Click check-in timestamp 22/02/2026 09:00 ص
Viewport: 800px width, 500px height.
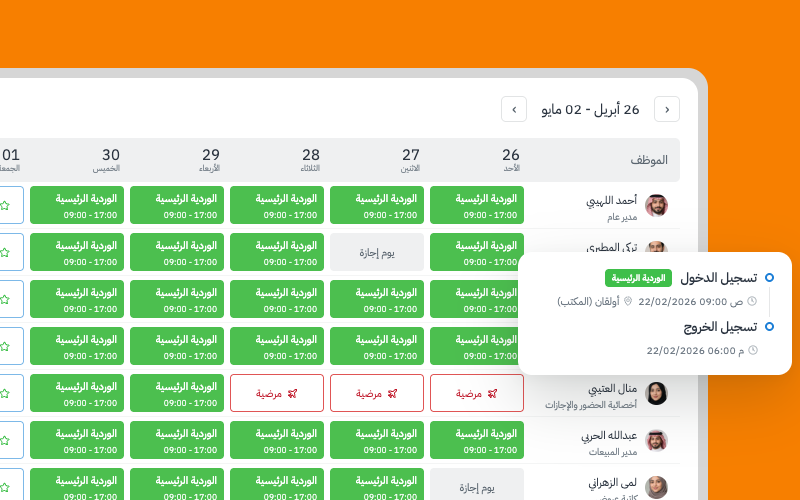point(690,302)
